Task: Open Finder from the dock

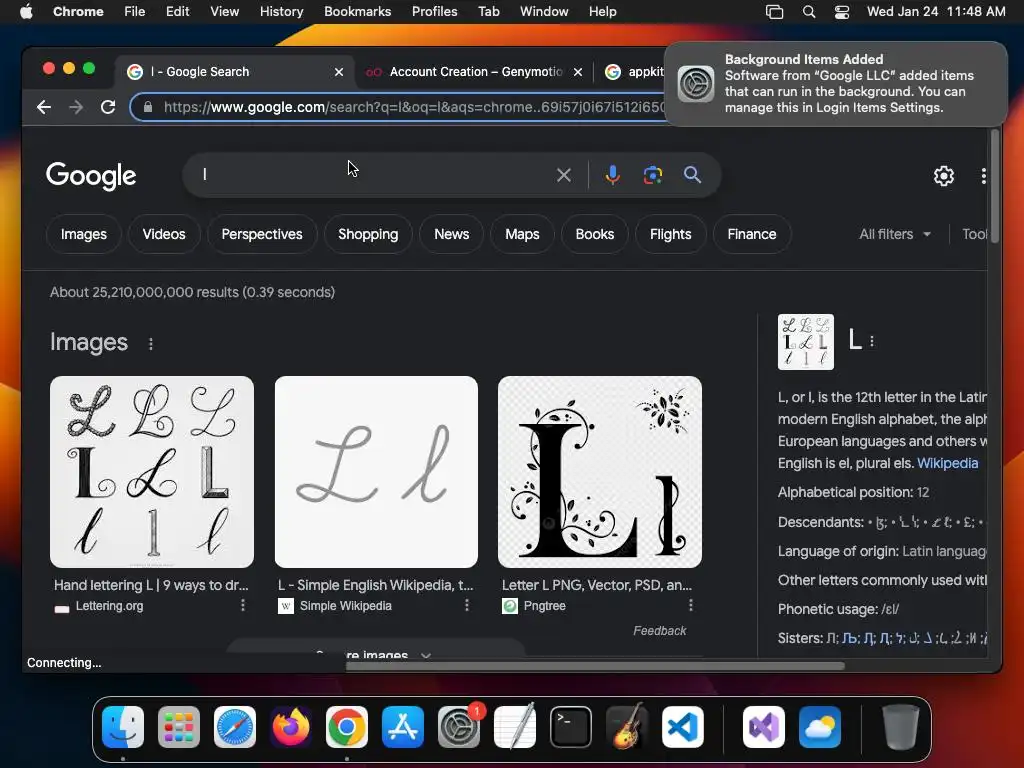Action: [x=123, y=727]
